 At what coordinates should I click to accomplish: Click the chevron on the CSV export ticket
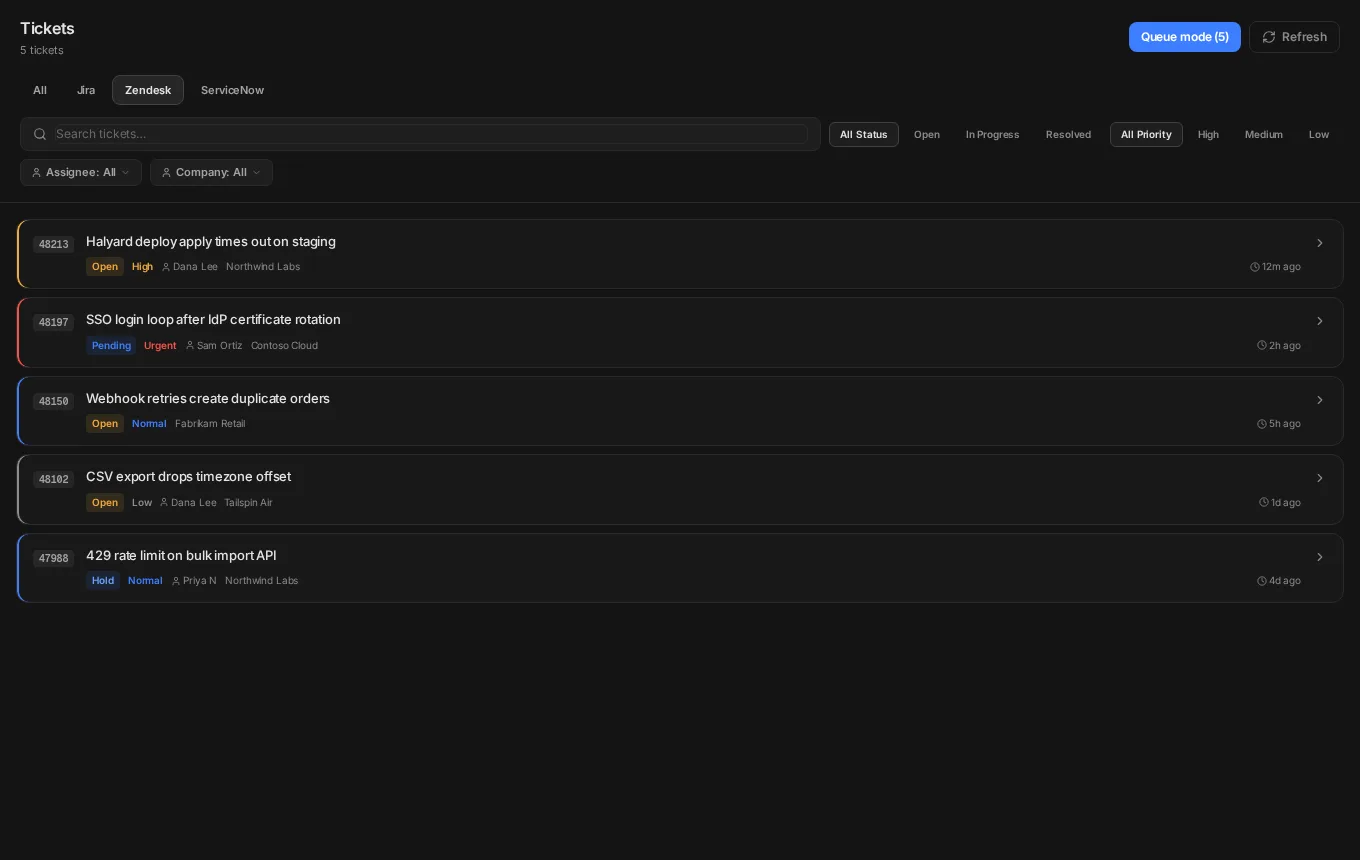1320,478
